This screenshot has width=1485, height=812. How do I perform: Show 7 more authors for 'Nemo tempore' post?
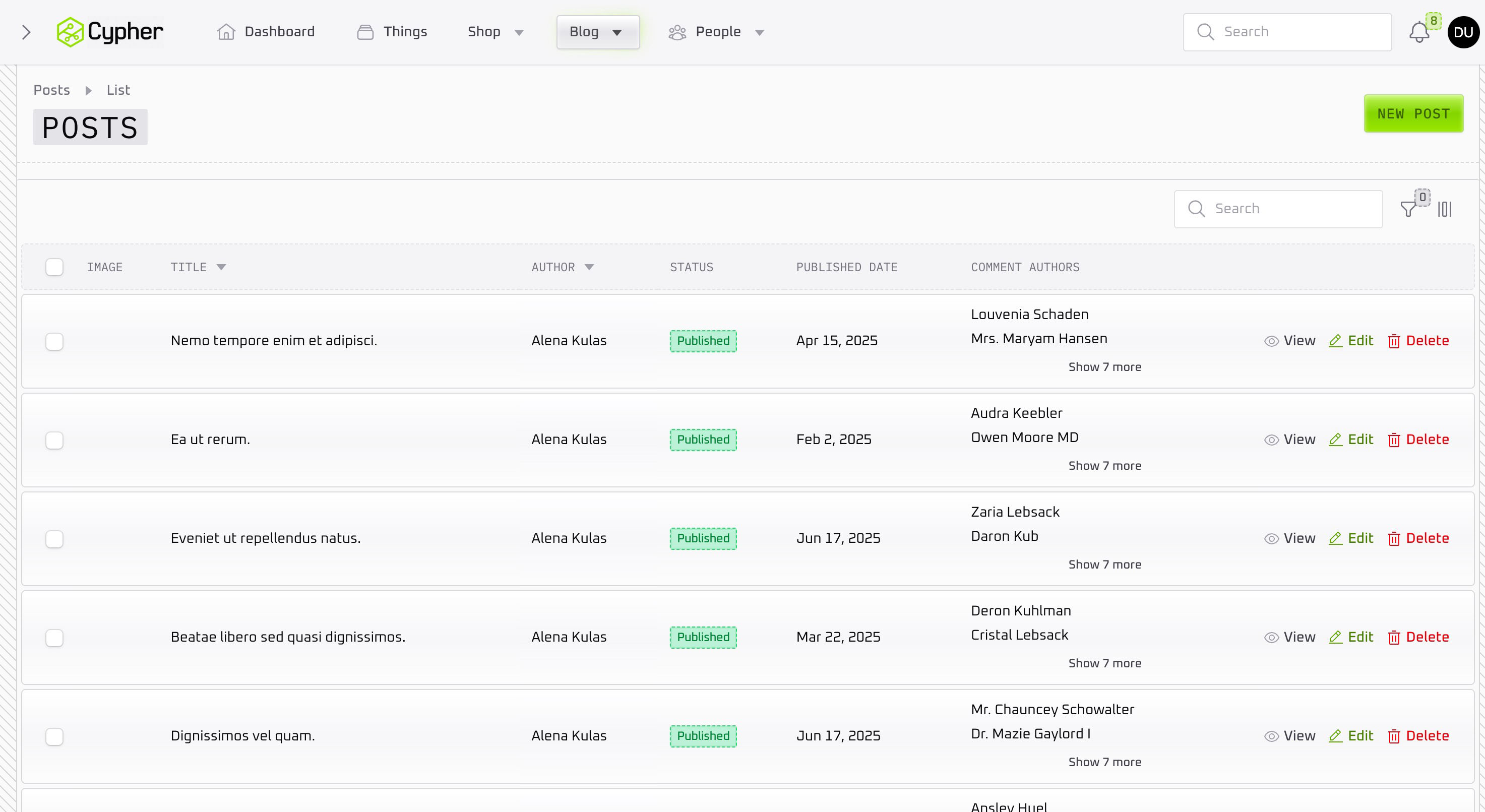(x=1104, y=367)
